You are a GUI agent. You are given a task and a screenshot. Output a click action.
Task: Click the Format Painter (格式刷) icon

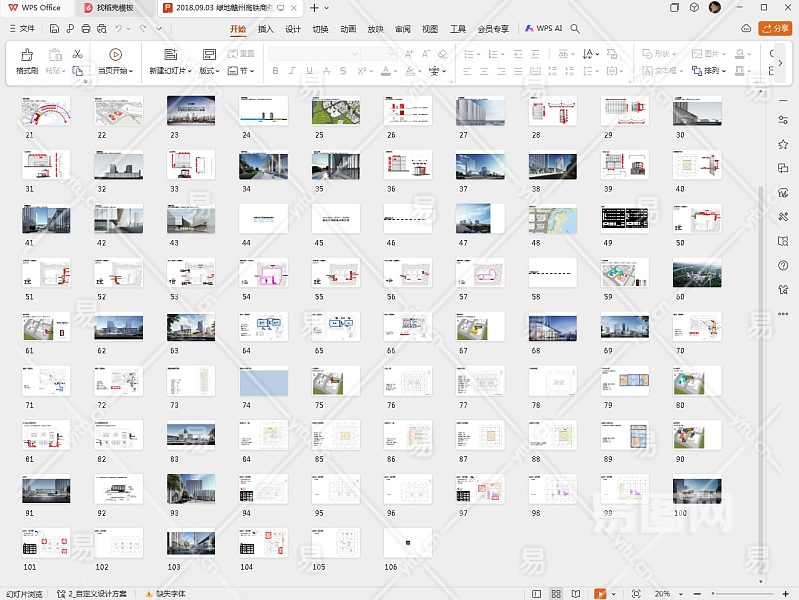point(27,55)
